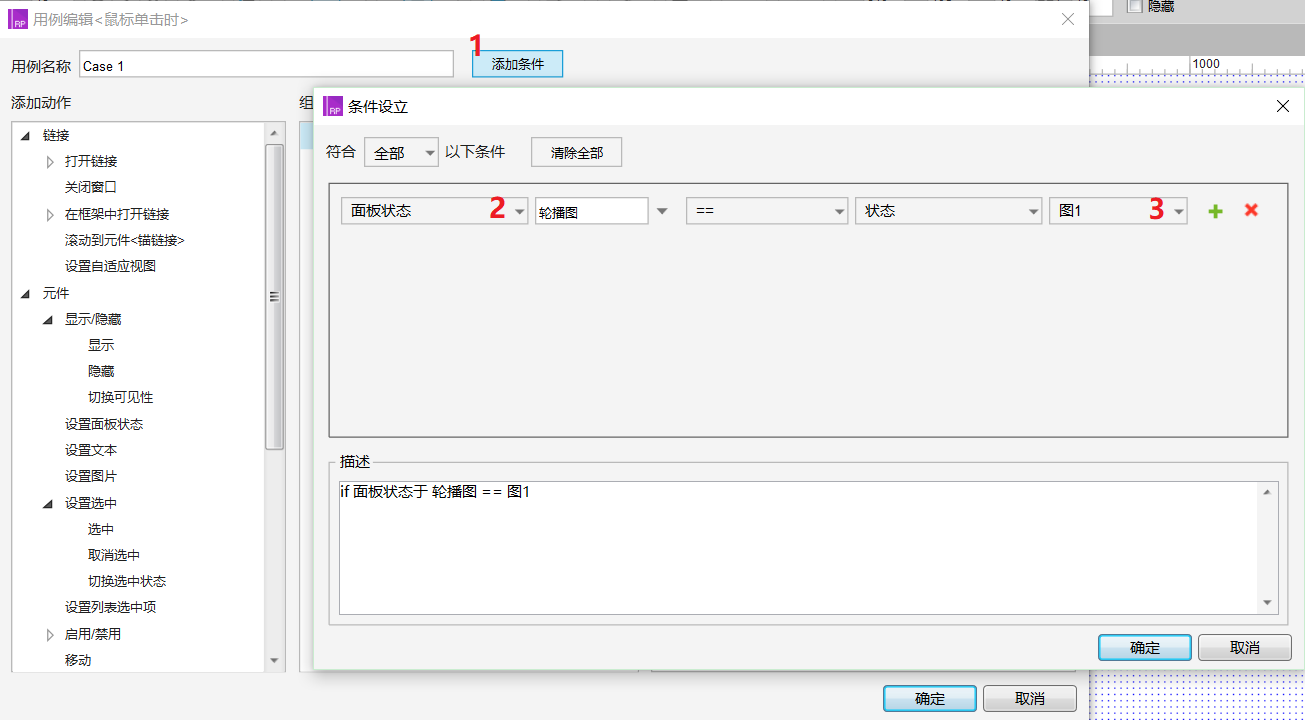Select 滚动到元件<锚链接> action
The image size is (1305, 720).
tap(125, 240)
